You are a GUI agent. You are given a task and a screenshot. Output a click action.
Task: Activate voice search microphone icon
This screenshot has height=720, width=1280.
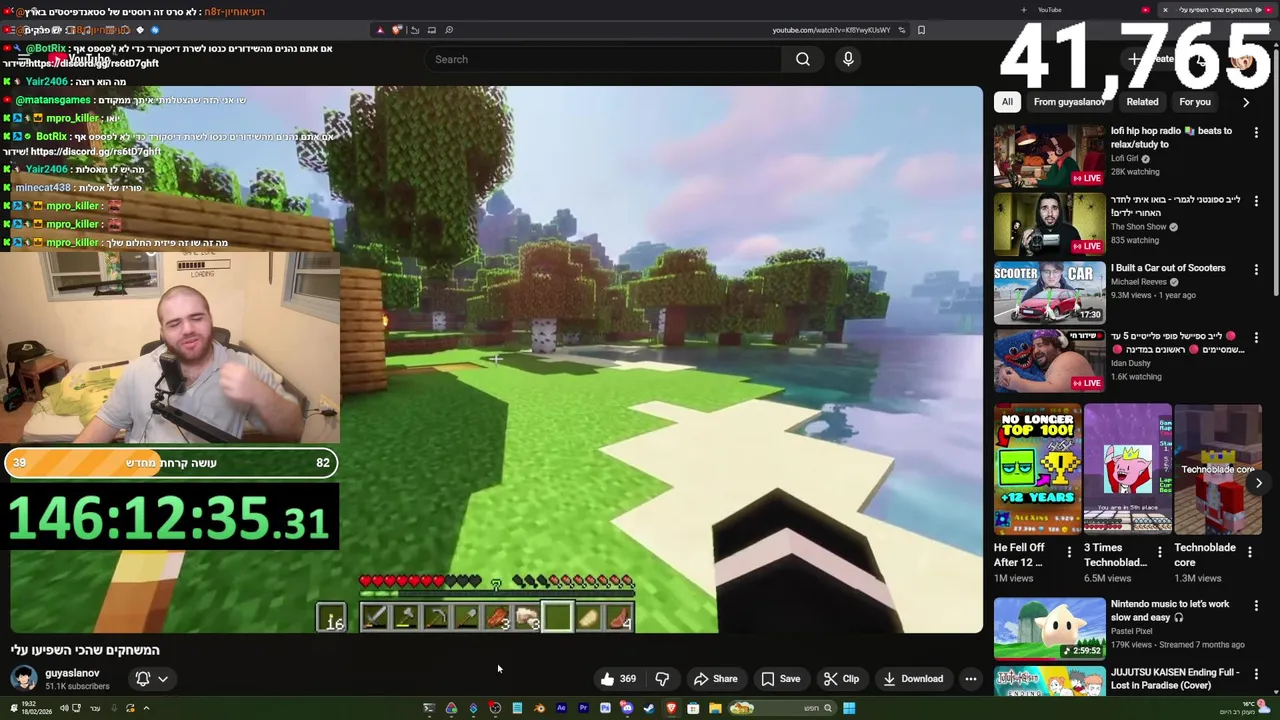tap(848, 59)
